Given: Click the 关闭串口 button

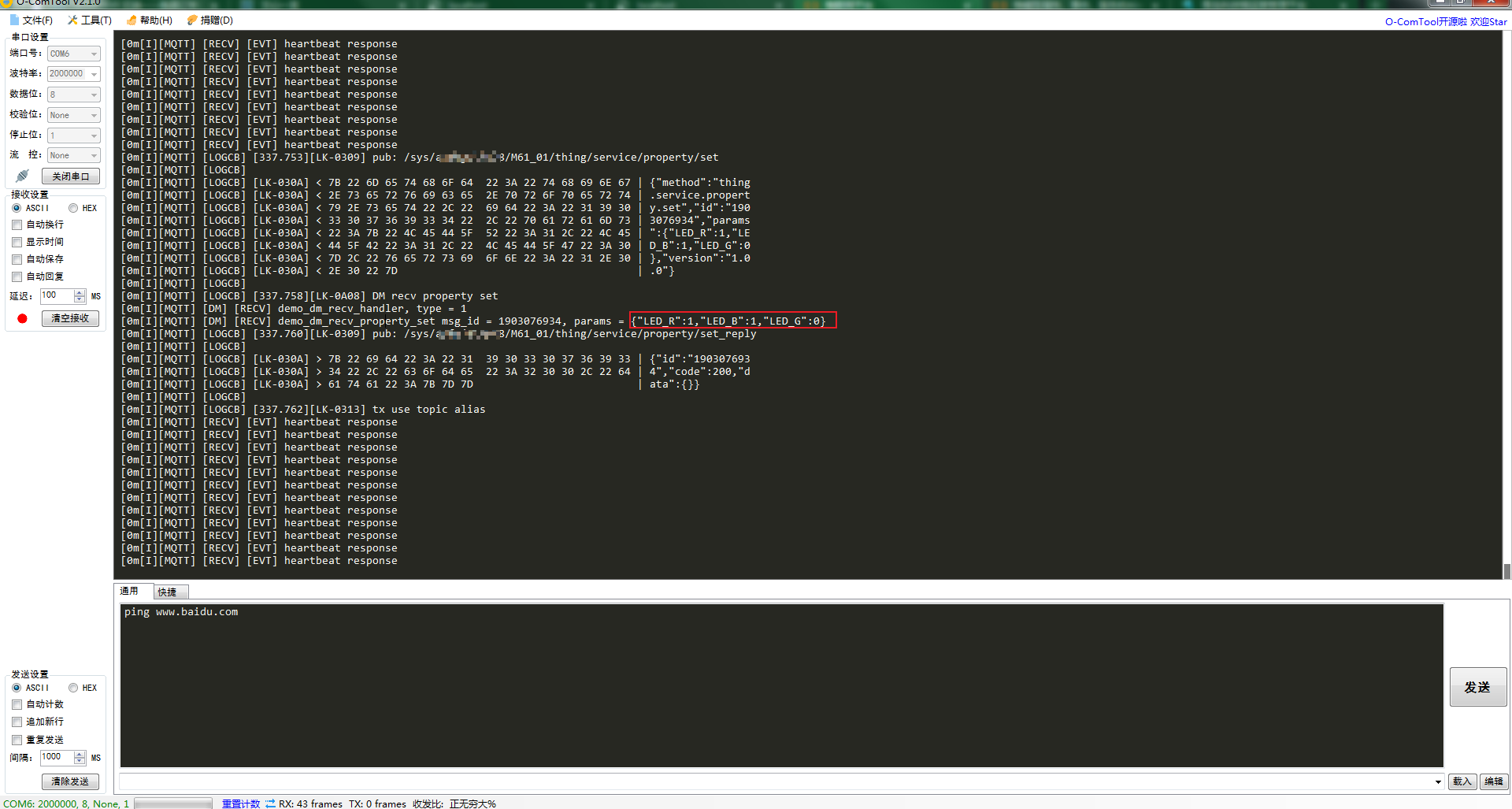Looking at the screenshot, I should point(70,176).
